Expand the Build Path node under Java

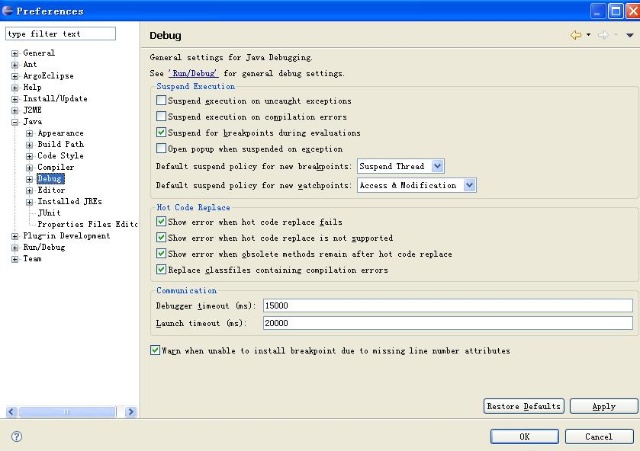point(29,144)
